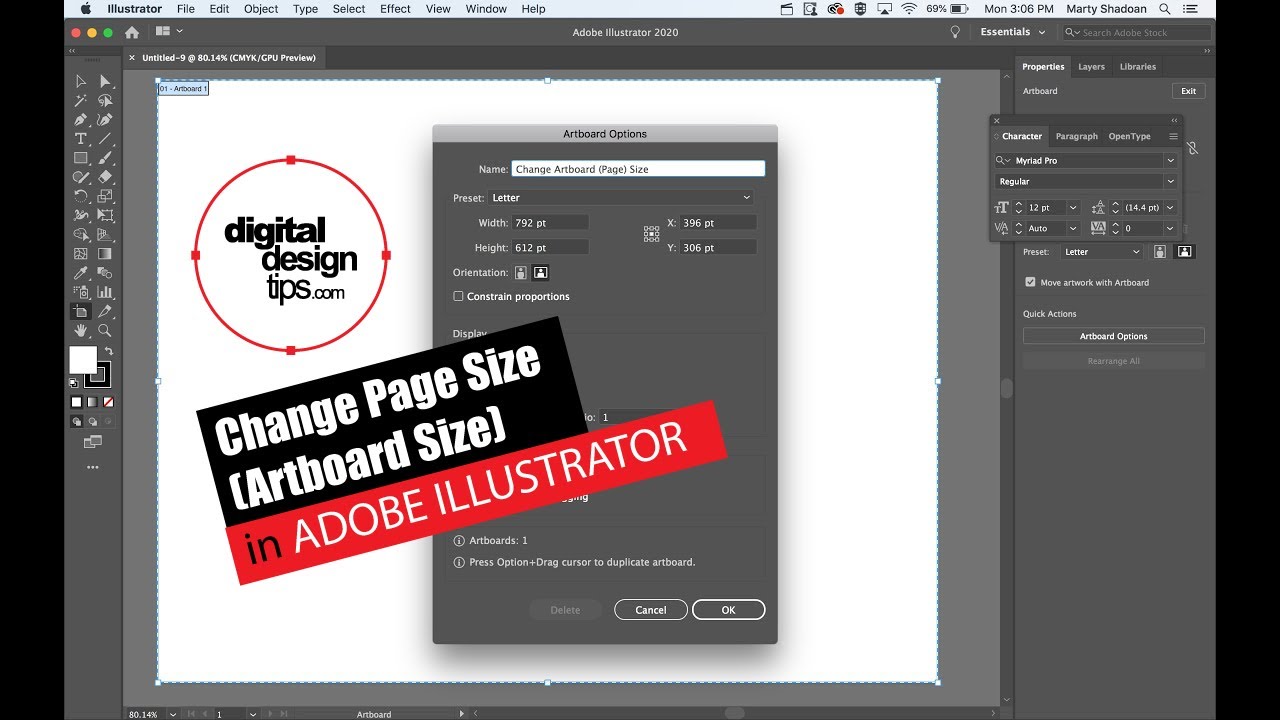The height and width of the screenshot is (720, 1280).
Task: Choose landscape orientation in Artboard Options dialog
Action: click(x=540, y=272)
